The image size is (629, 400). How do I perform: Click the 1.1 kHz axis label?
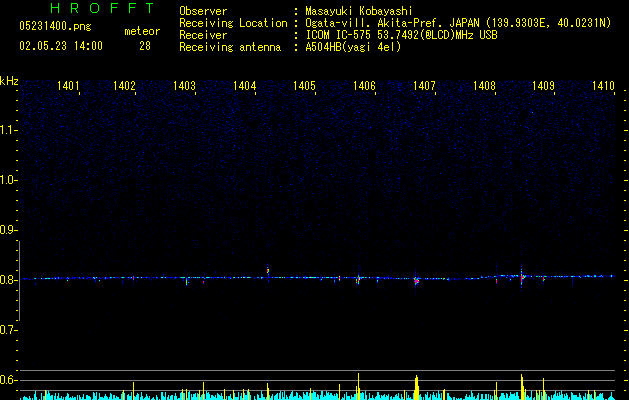pyautogui.click(x=8, y=130)
